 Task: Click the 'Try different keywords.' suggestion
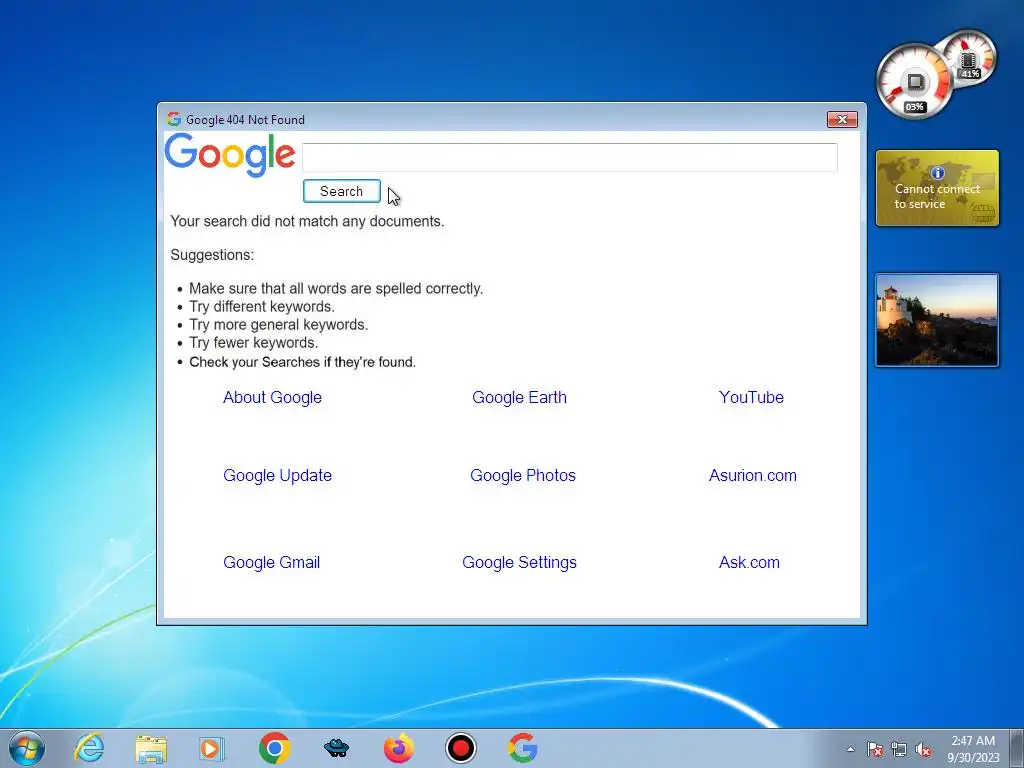pyautogui.click(x=262, y=307)
